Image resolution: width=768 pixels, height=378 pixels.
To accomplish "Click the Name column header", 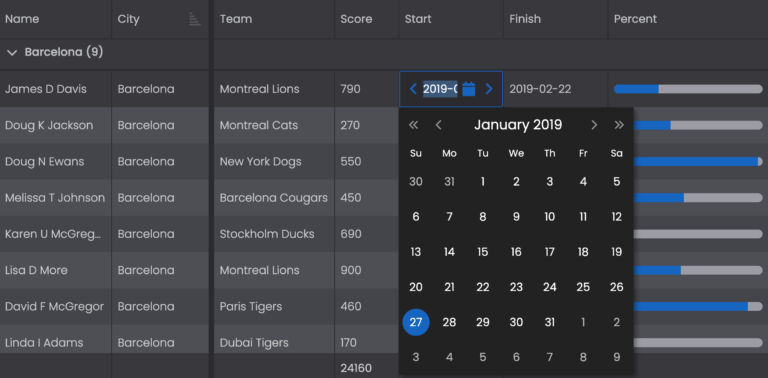I will click(22, 19).
